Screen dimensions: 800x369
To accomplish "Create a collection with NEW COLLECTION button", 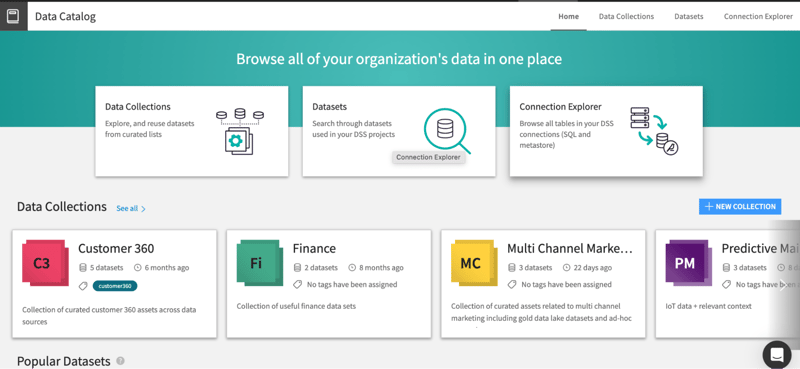I will (740, 207).
